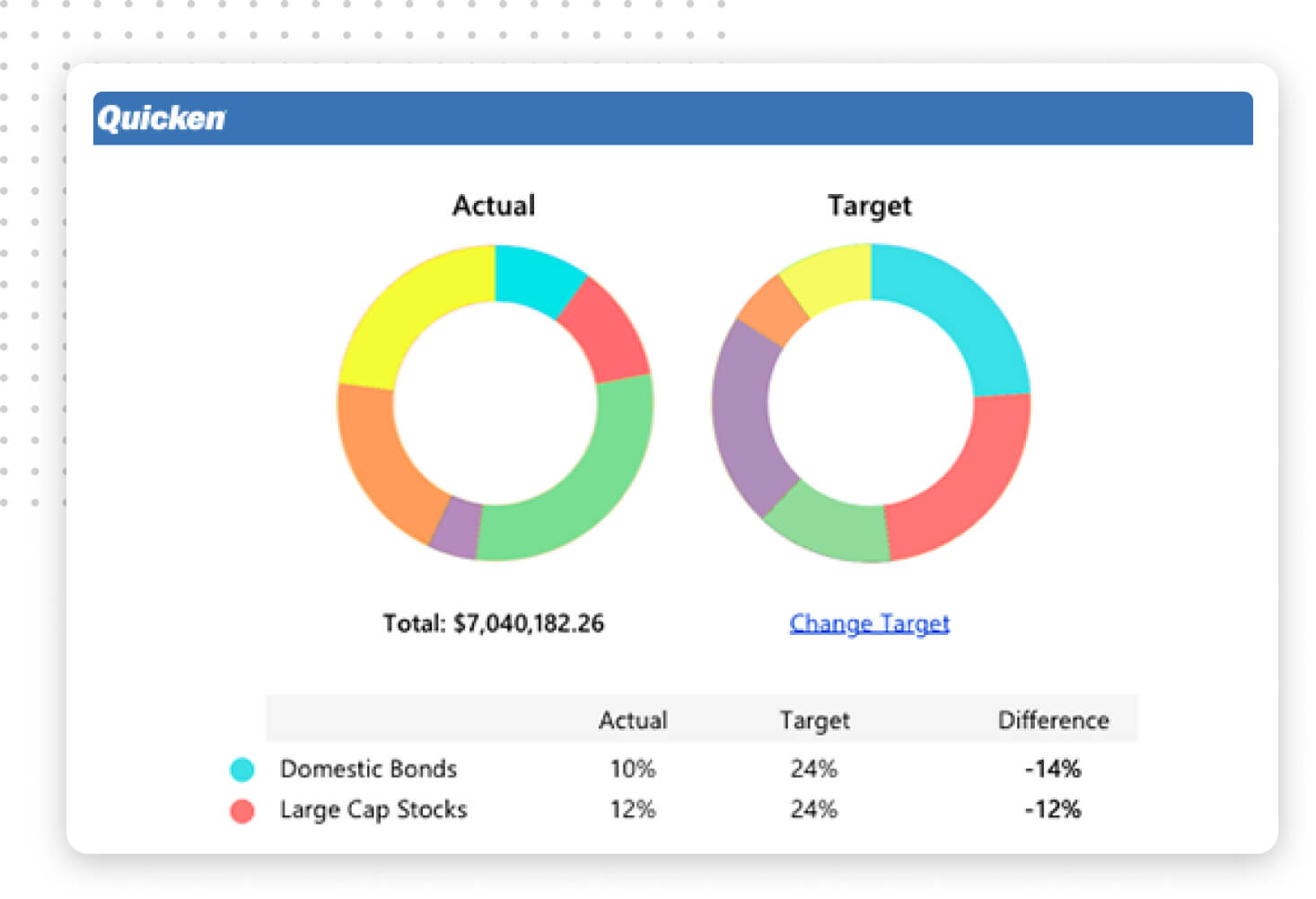
Task: Click Domestic Bonds target value '24%'
Action: (814, 770)
